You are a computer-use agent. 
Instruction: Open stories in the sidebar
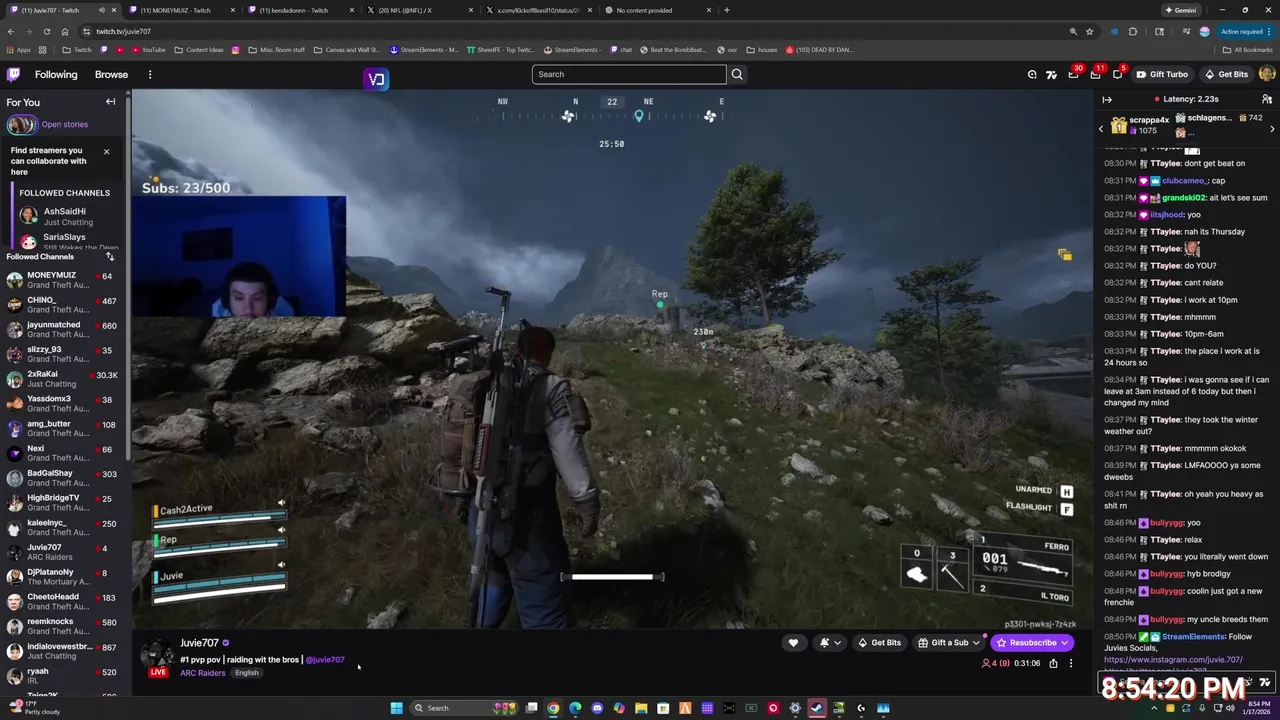click(x=64, y=124)
